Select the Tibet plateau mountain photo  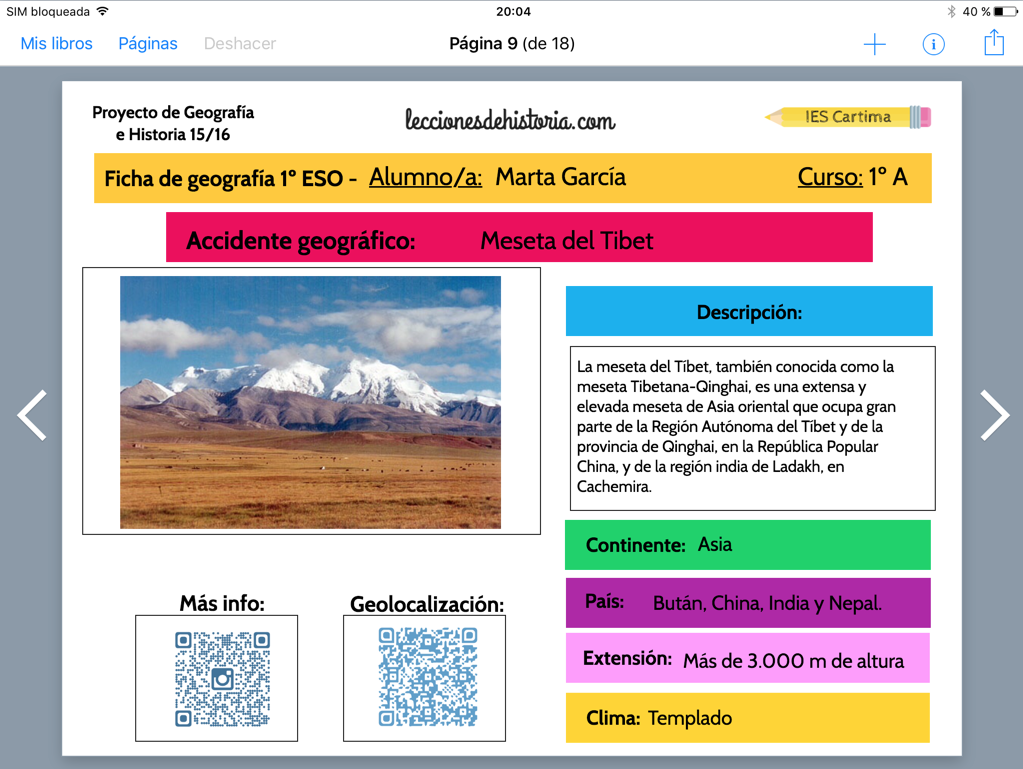310,402
